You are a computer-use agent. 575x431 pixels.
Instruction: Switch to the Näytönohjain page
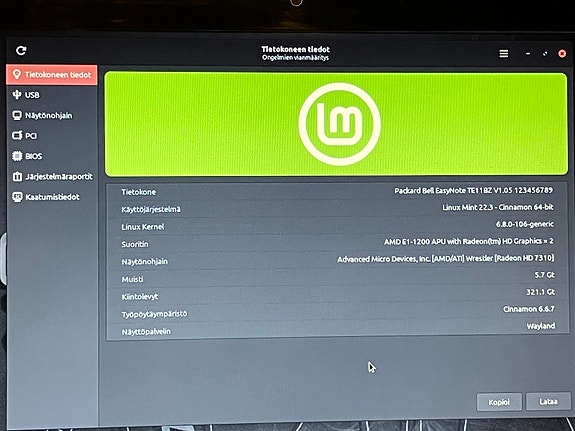point(52,116)
